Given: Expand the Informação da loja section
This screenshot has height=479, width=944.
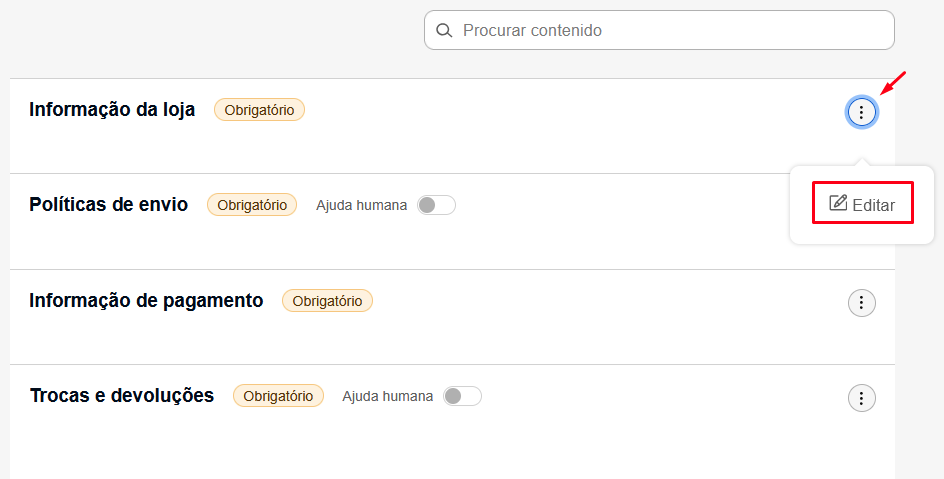Looking at the screenshot, I should 112,110.
